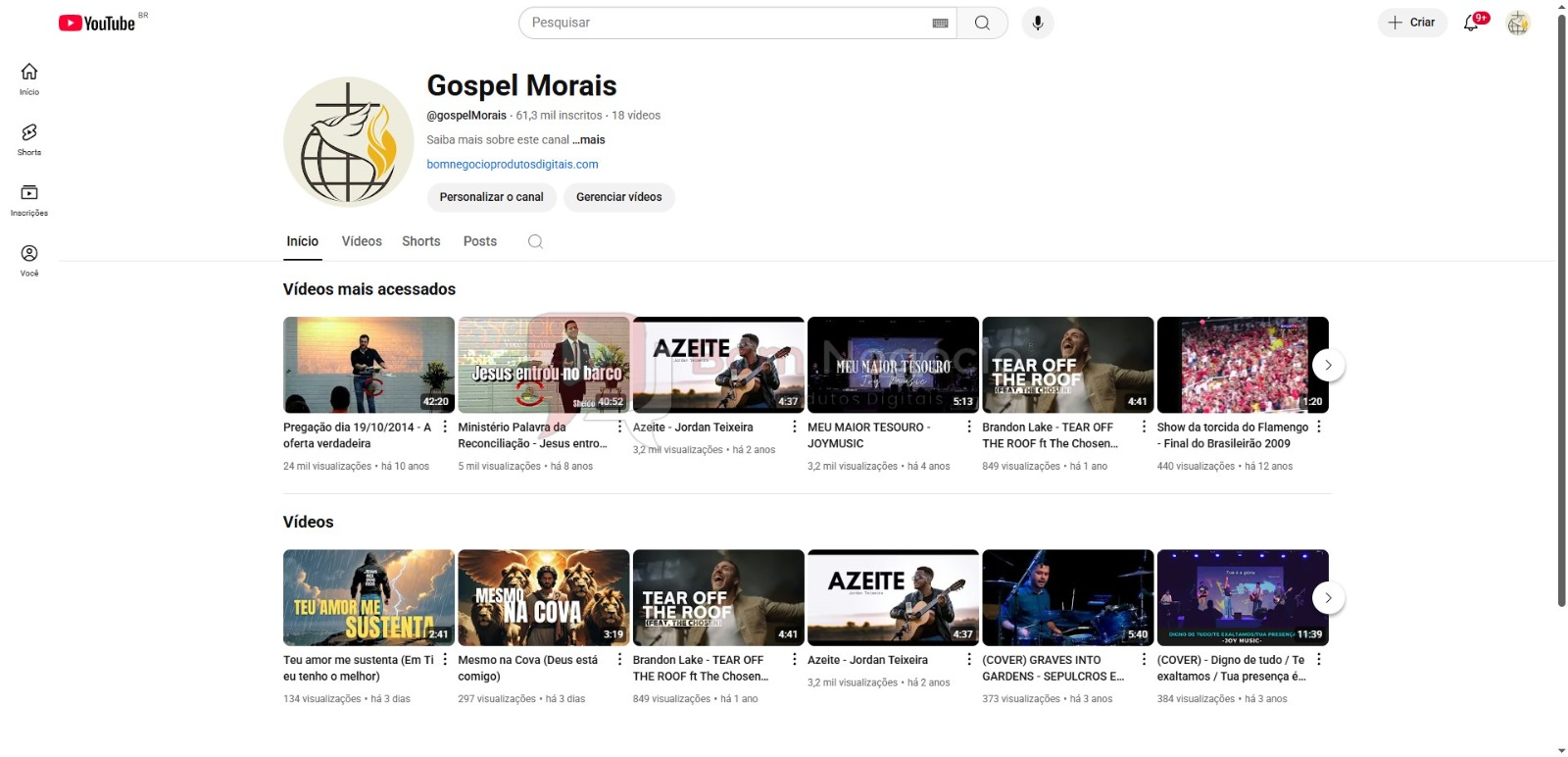Show next videos in Vídeos mais acessados carousel

(x=1328, y=365)
